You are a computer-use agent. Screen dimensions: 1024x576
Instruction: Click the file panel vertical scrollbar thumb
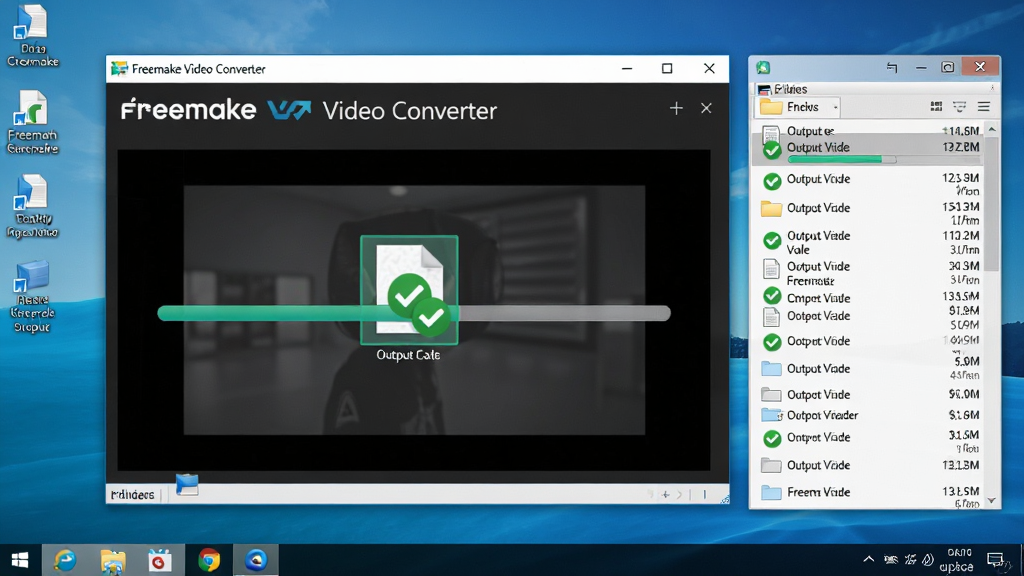coord(992,202)
